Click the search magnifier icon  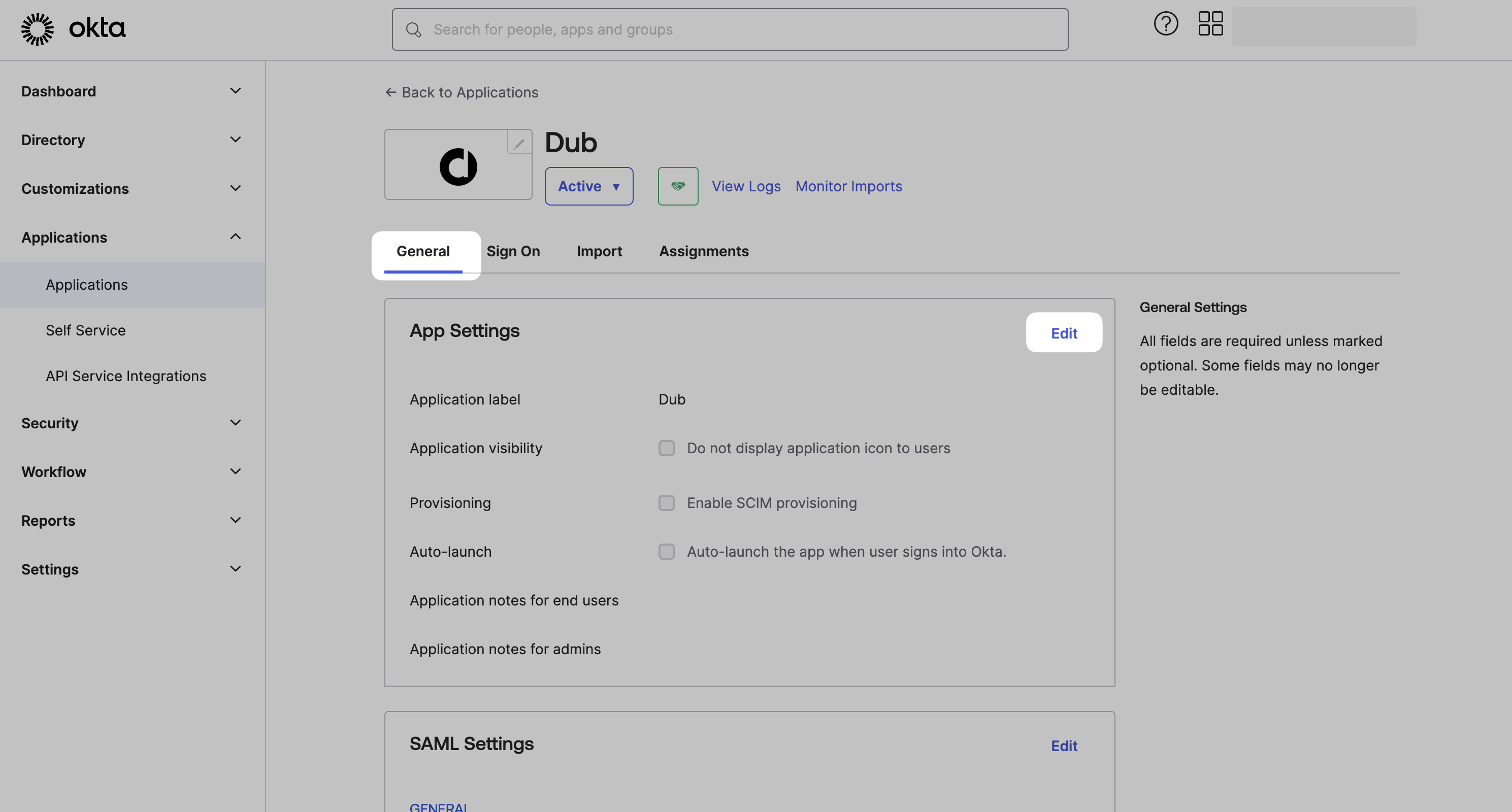tap(414, 29)
